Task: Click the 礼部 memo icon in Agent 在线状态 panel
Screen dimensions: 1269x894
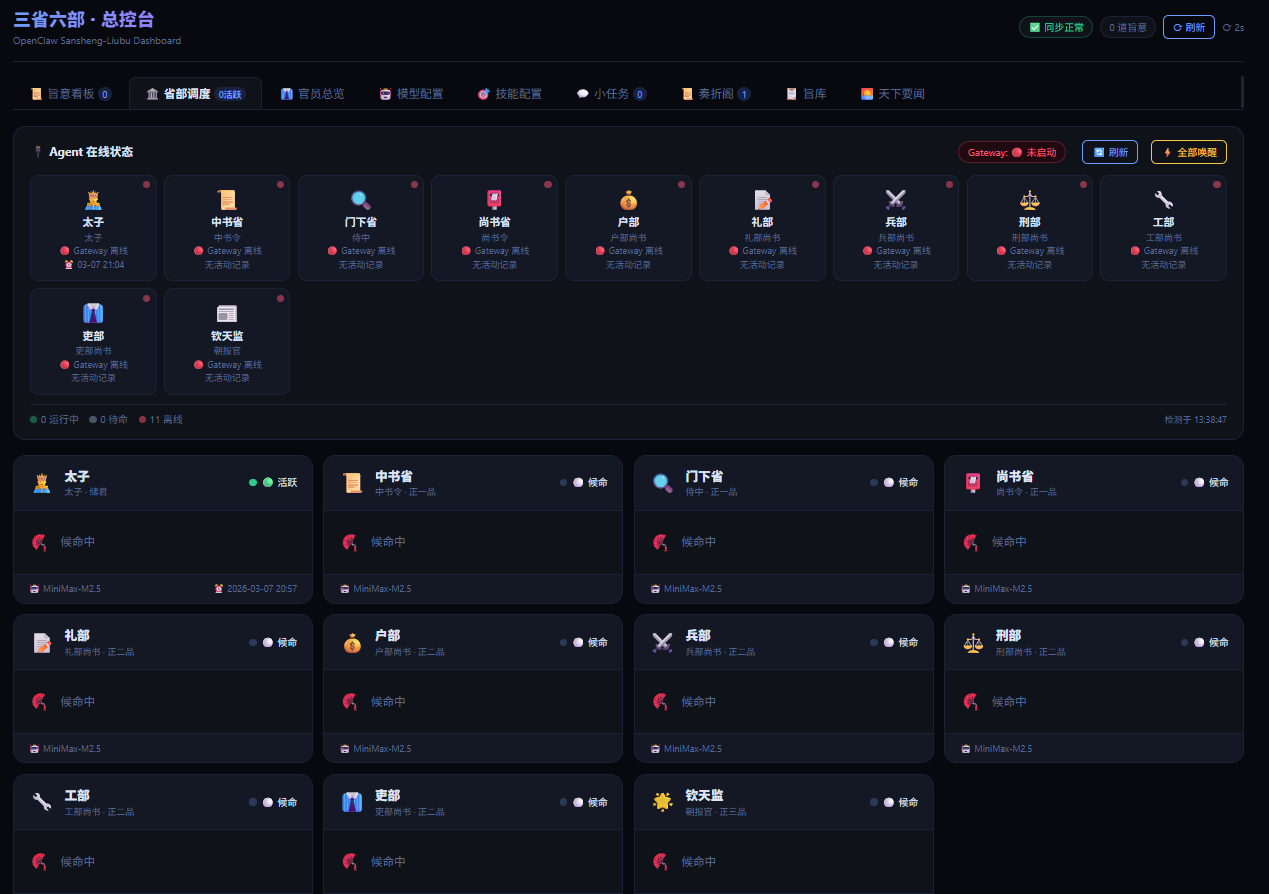Action: (x=762, y=200)
